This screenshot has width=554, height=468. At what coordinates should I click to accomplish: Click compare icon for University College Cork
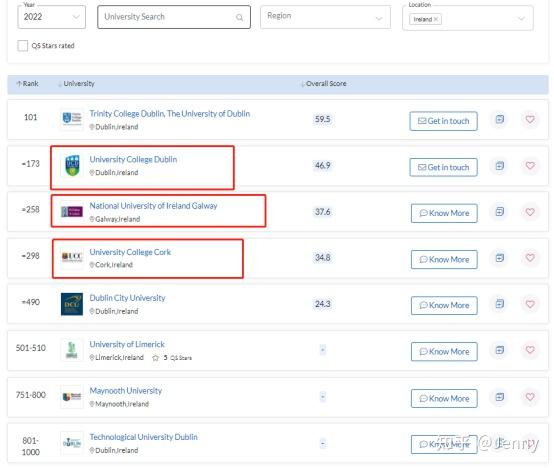(x=500, y=258)
